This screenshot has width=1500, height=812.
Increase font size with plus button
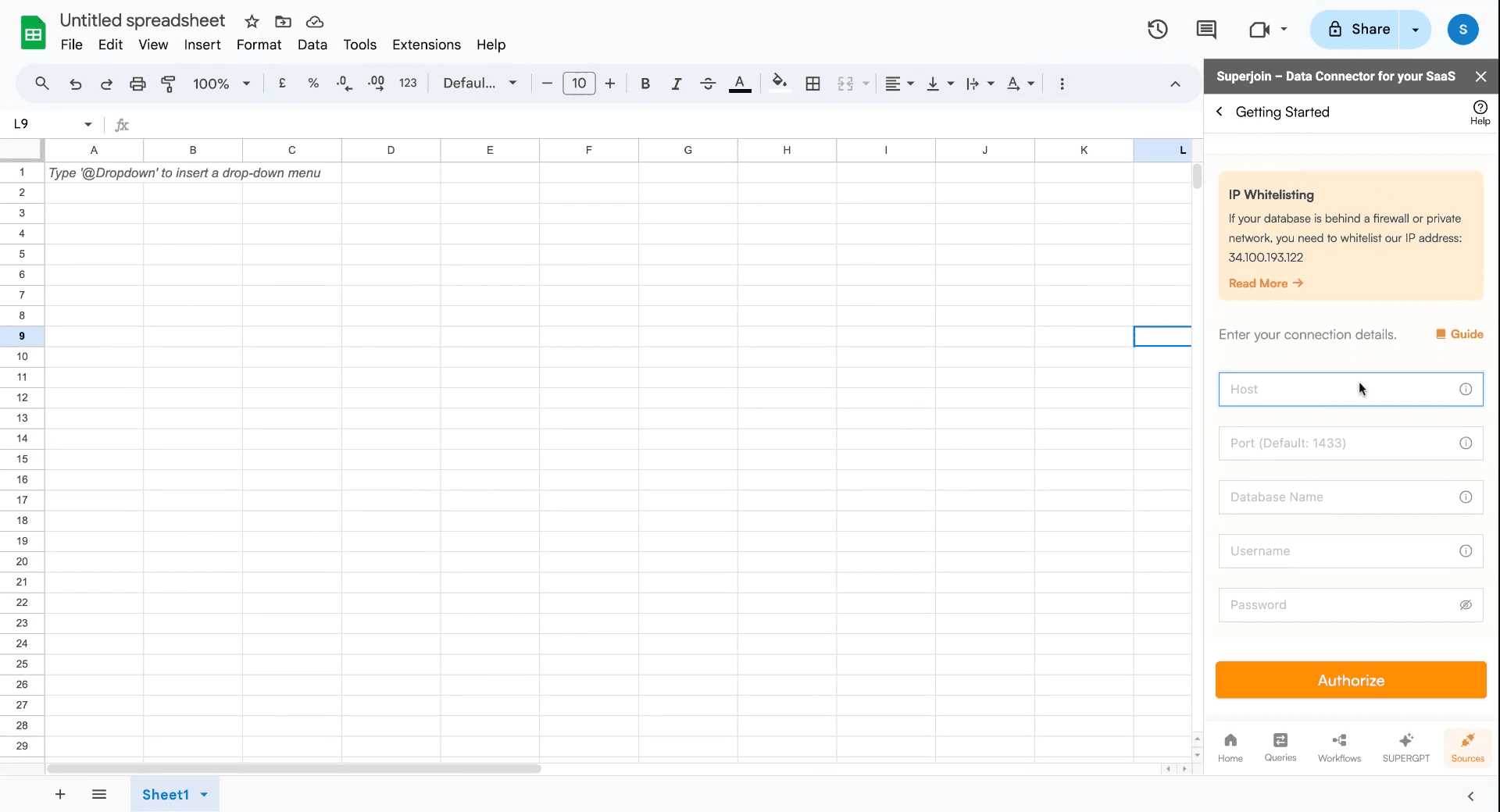[610, 84]
